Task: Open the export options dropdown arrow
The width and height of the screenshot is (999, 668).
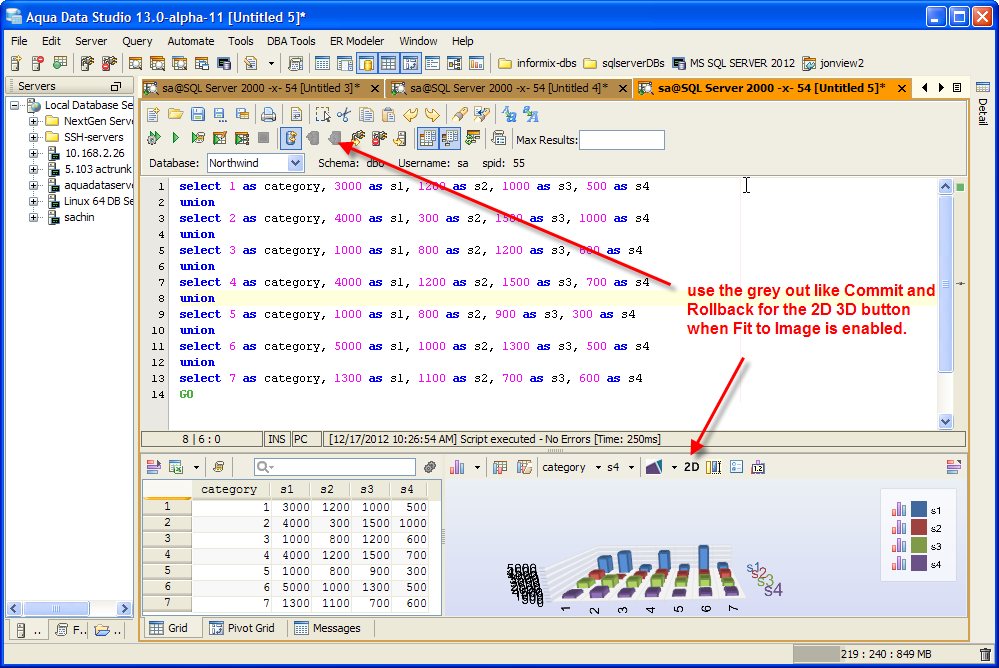Action: click(196, 467)
